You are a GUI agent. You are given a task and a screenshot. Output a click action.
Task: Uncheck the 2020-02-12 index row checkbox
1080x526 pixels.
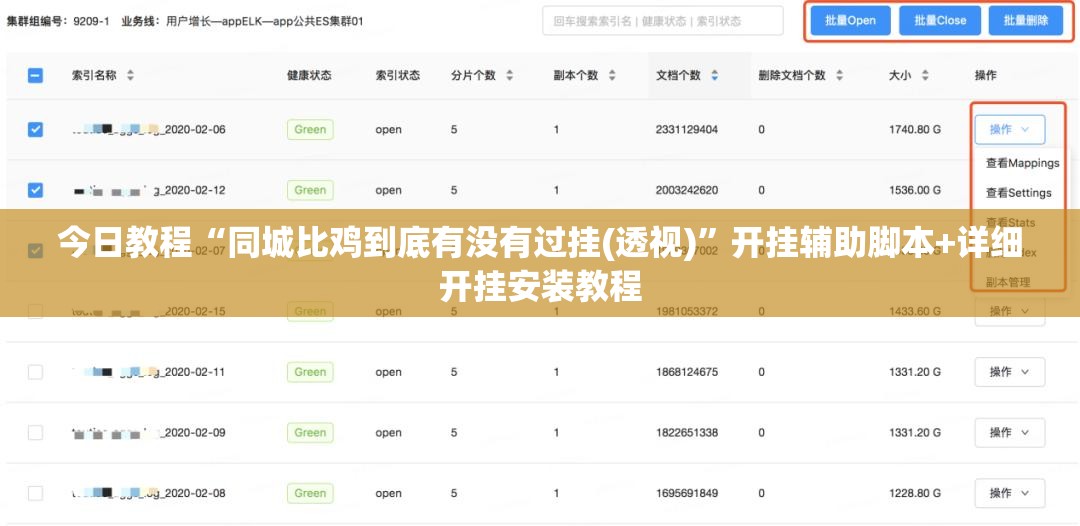click(x=35, y=190)
